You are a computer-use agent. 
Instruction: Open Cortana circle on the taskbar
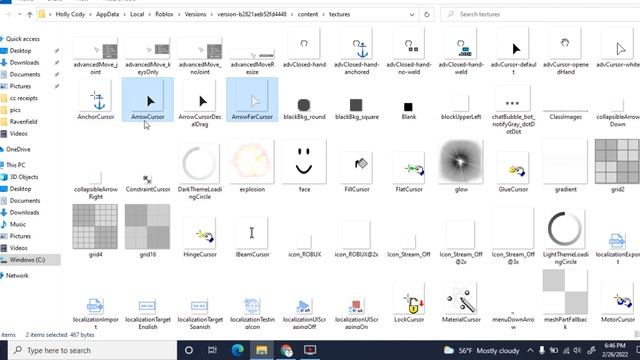(189, 350)
